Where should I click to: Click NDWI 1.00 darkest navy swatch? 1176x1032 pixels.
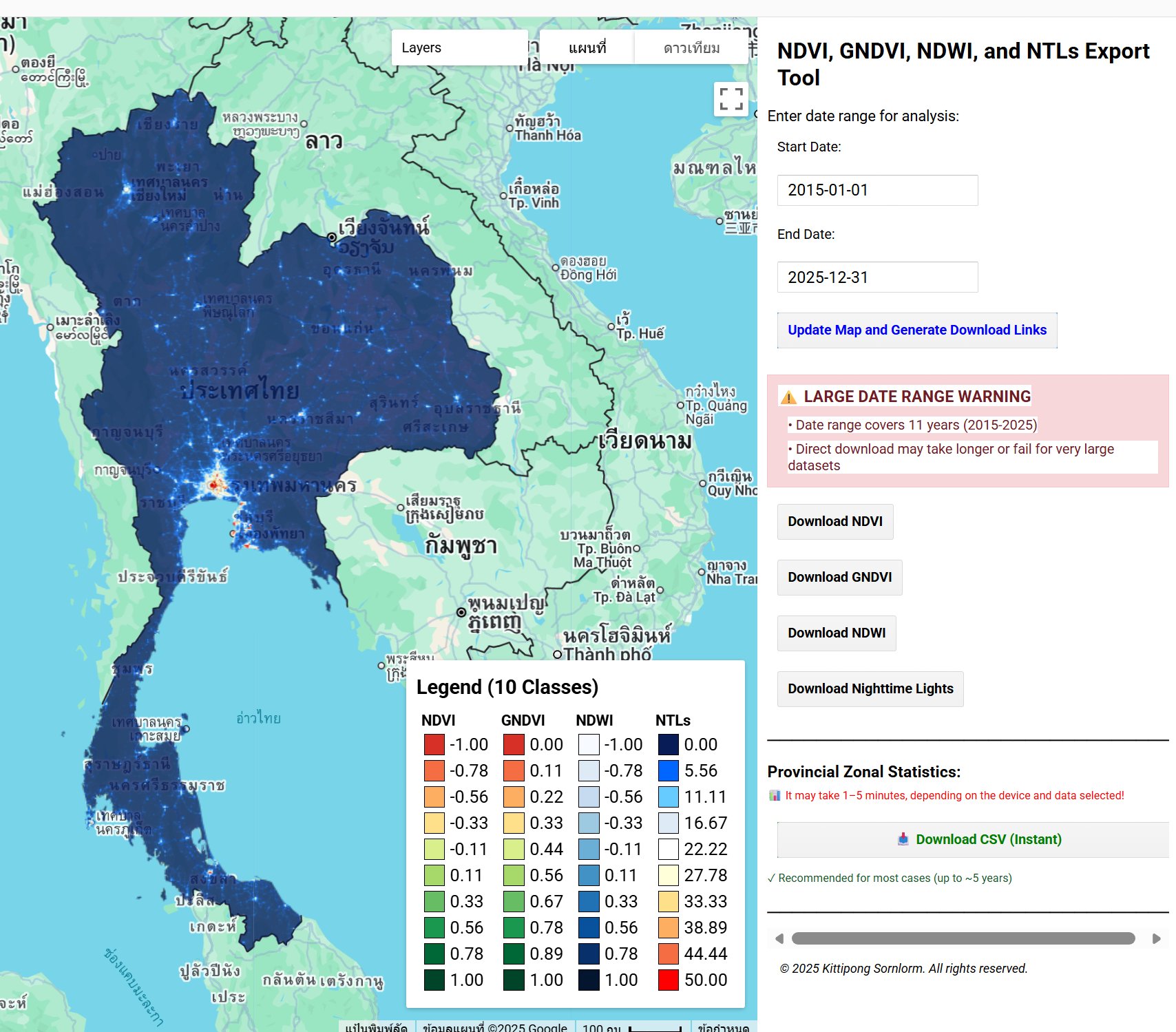589,980
